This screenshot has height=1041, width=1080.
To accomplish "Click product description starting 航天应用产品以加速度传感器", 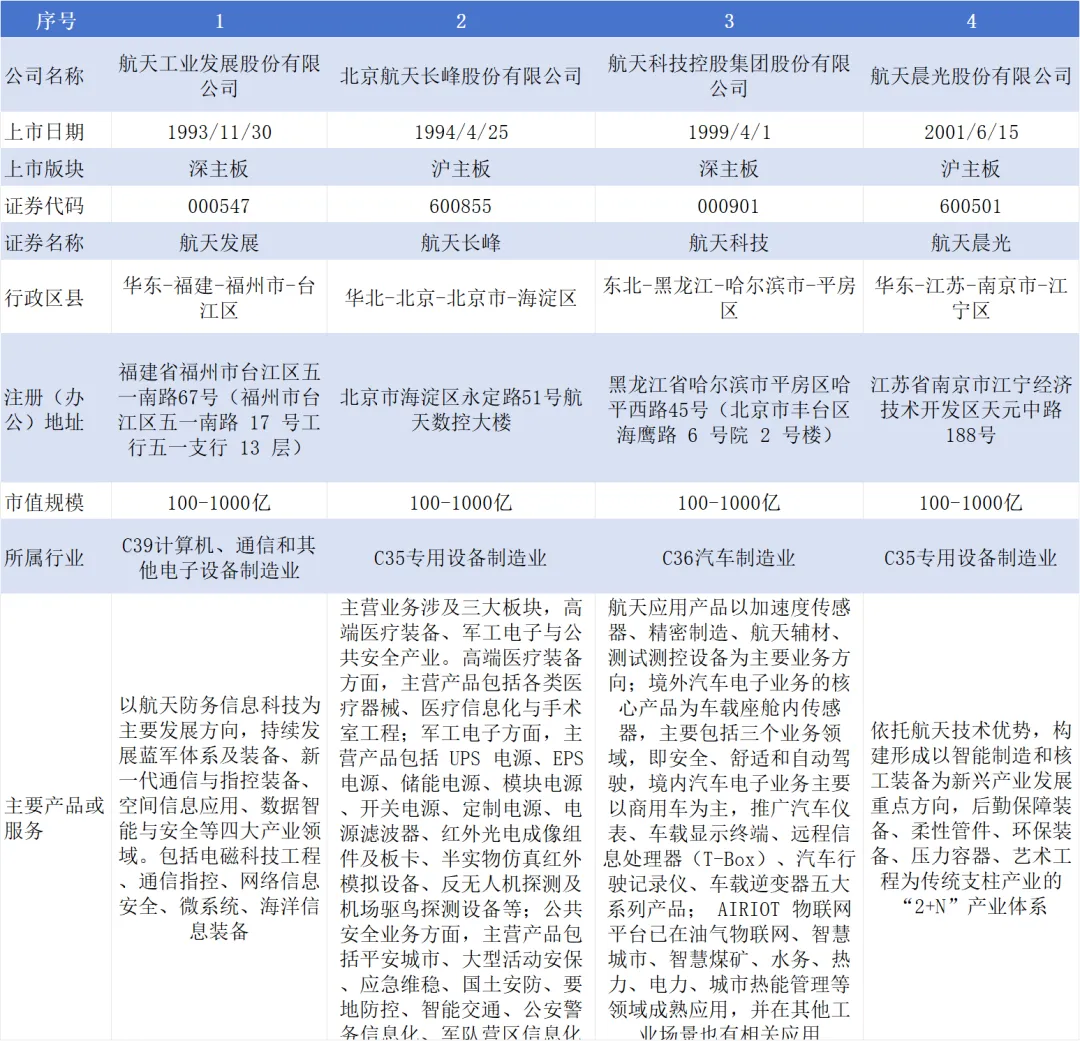I will pos(729,817).
